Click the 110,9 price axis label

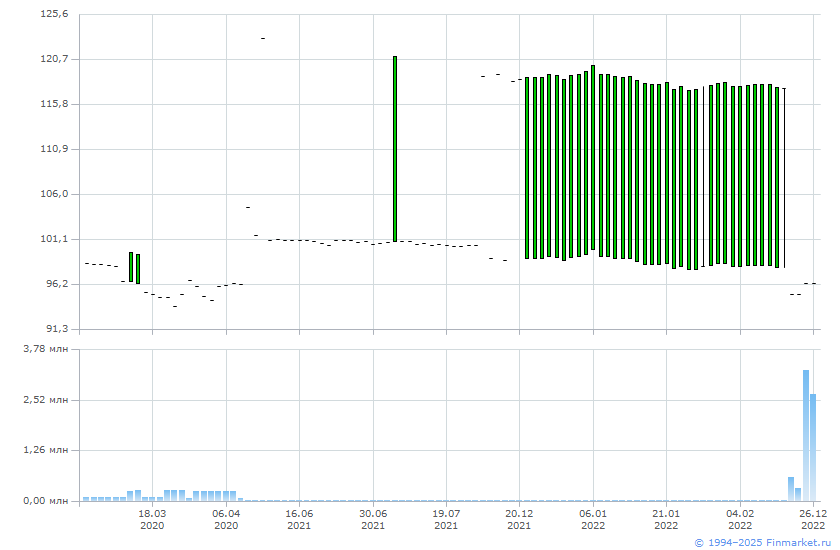tap(54, 148)
